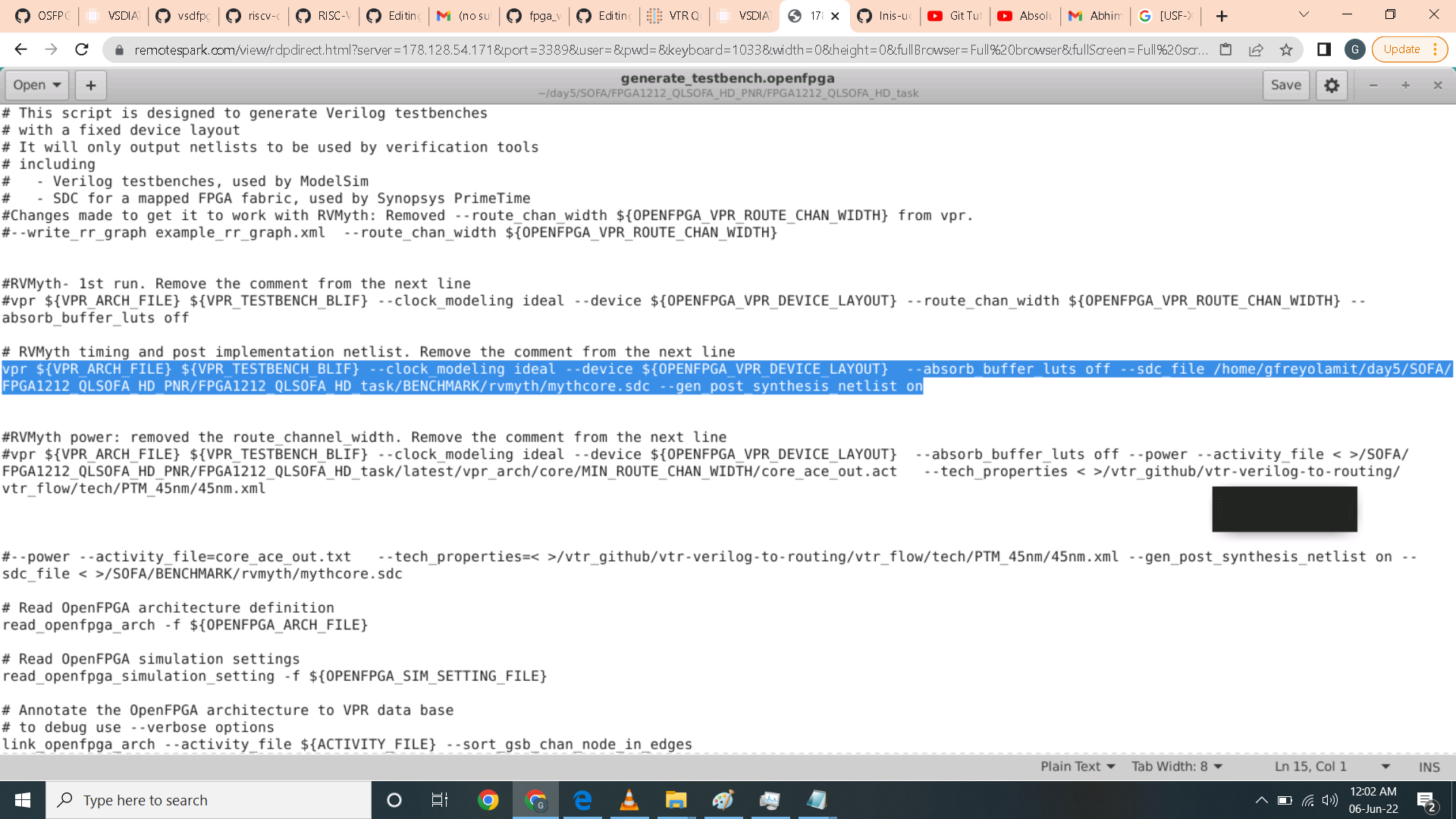Open File Explorer from taskbar

[x=676, y=800]
